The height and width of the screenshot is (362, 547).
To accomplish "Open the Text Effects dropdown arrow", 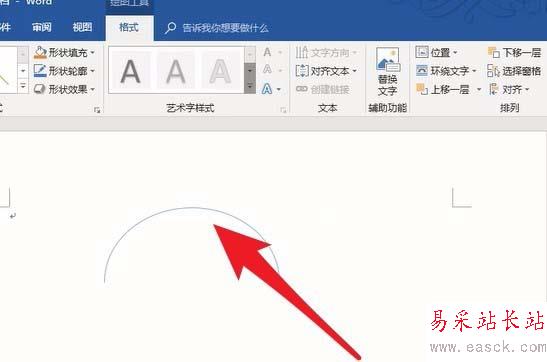I will [x=279, y=89].
